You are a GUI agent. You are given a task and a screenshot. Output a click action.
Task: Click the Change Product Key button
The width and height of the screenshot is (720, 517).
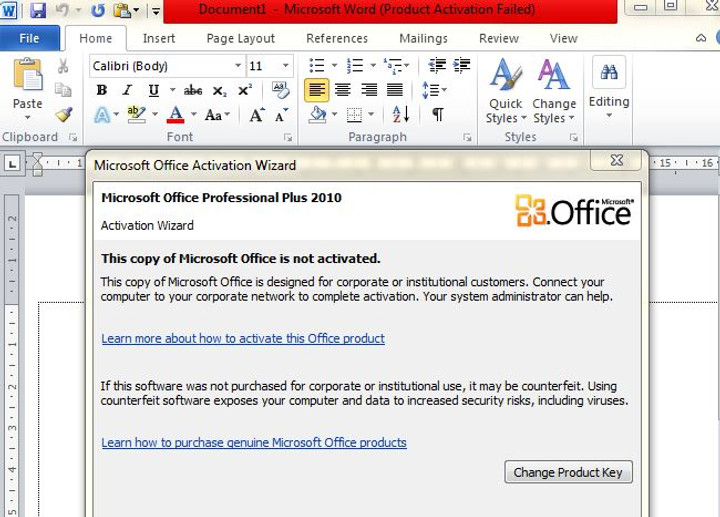568,472
